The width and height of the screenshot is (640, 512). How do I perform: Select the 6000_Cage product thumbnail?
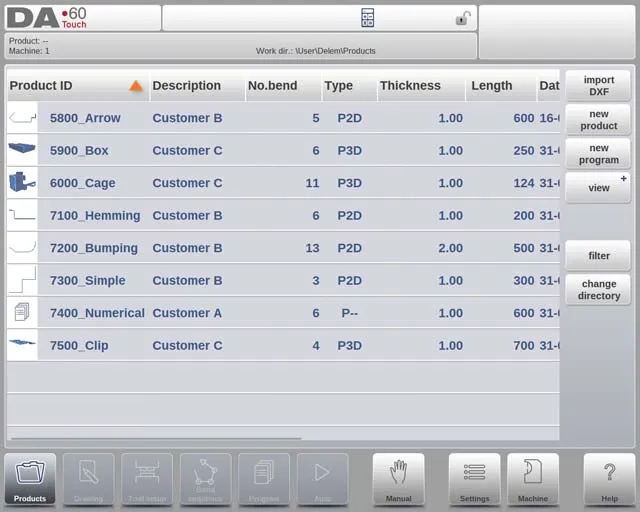pyautogui.click(x=22, y=183)
